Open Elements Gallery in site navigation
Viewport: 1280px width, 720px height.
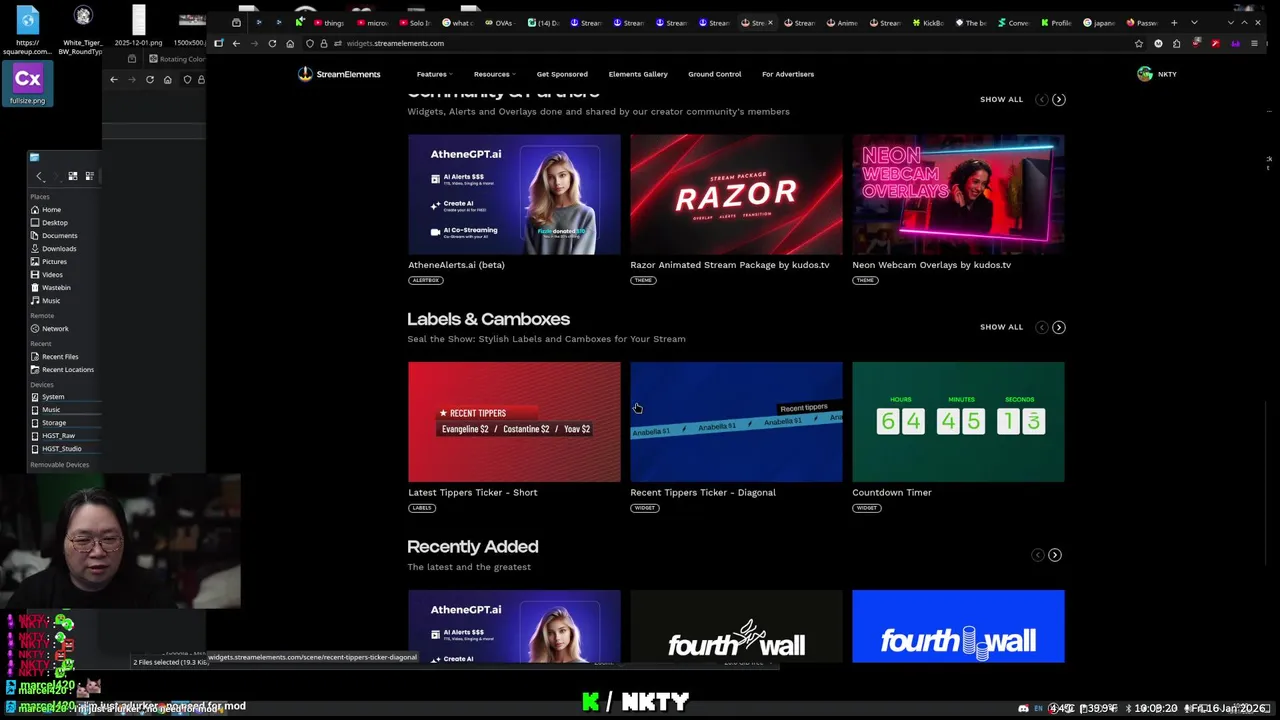(x=638, y=74)
